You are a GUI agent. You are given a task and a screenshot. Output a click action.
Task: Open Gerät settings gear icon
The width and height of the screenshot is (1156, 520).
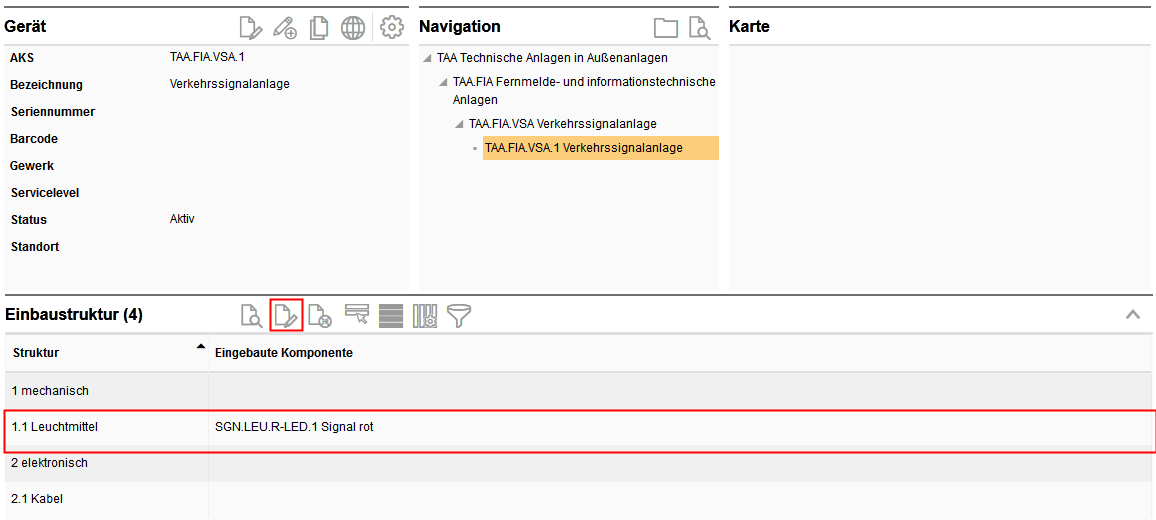click(x=391, y=28)
